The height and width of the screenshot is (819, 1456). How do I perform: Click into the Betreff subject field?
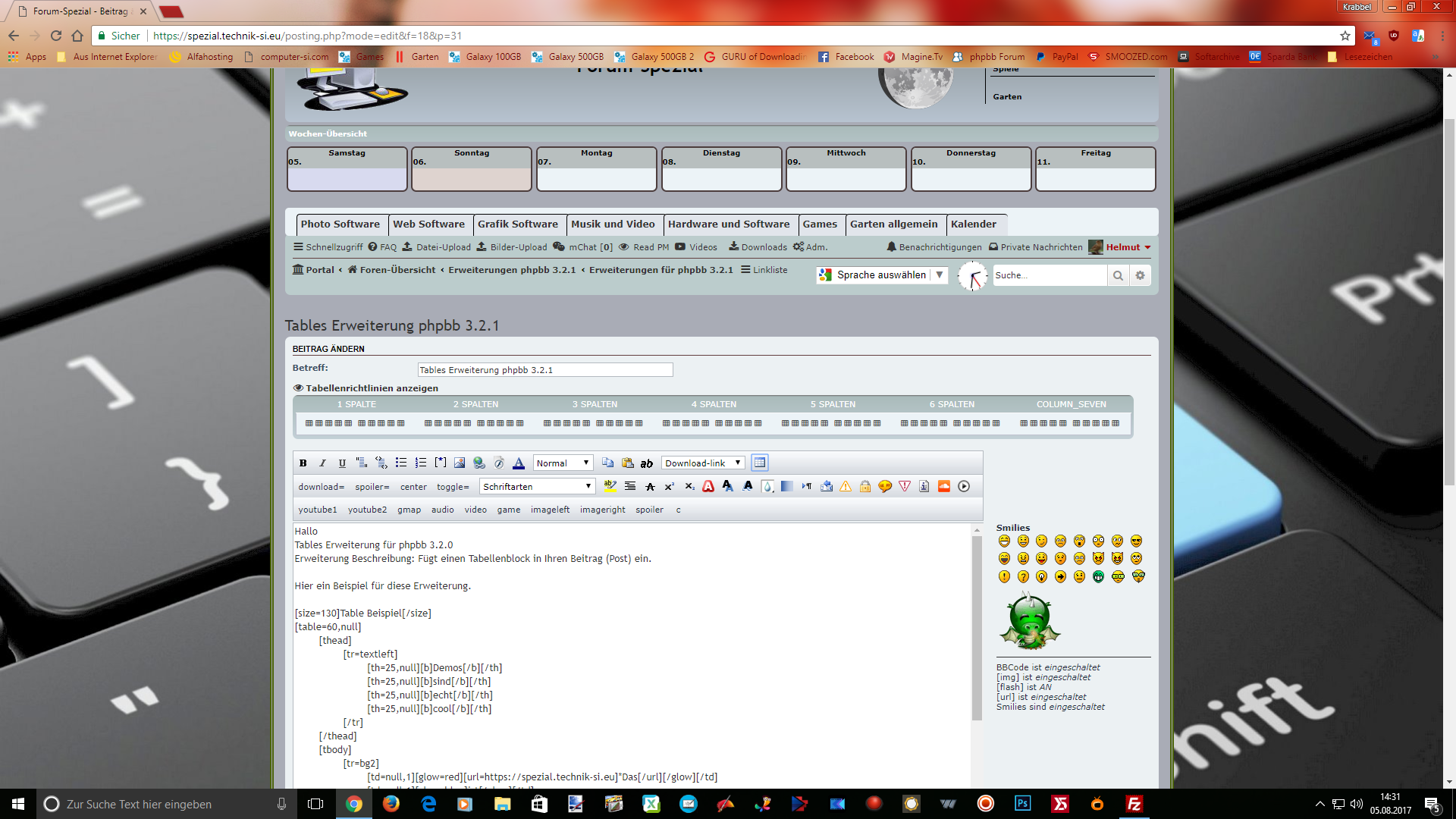(x=544, y=370)
